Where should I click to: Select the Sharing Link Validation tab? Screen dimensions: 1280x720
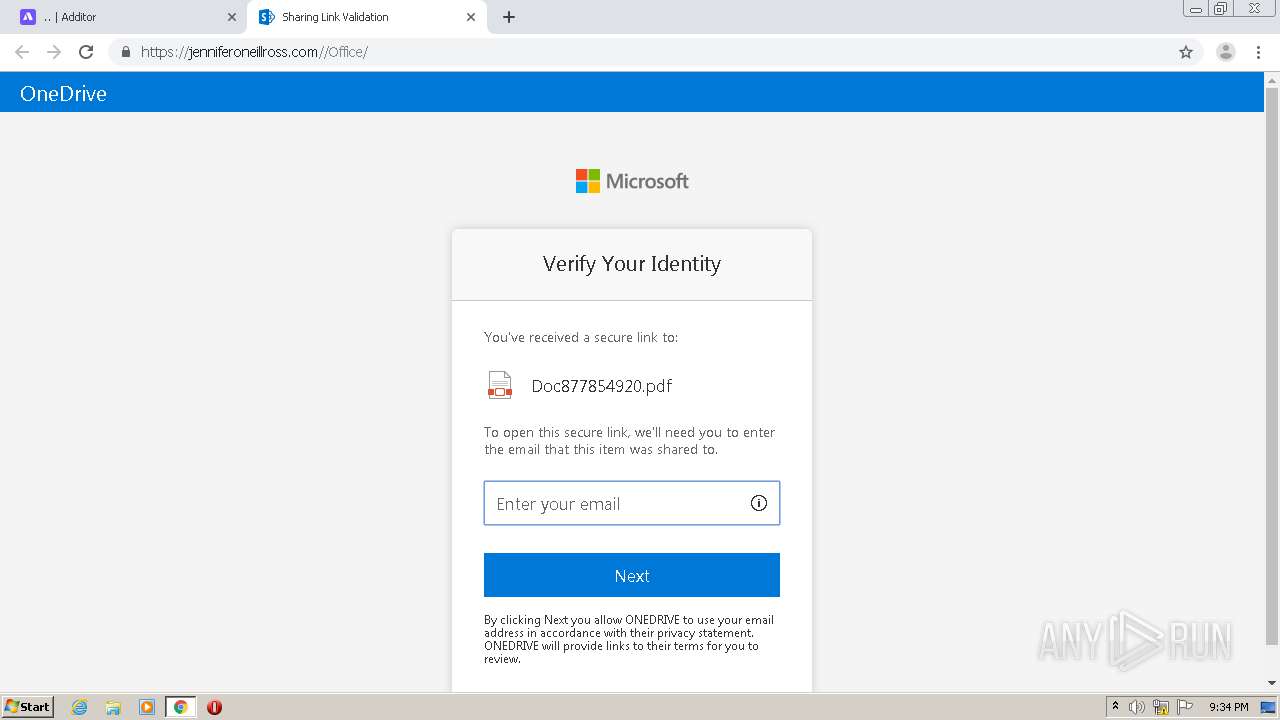click(366, 17)
